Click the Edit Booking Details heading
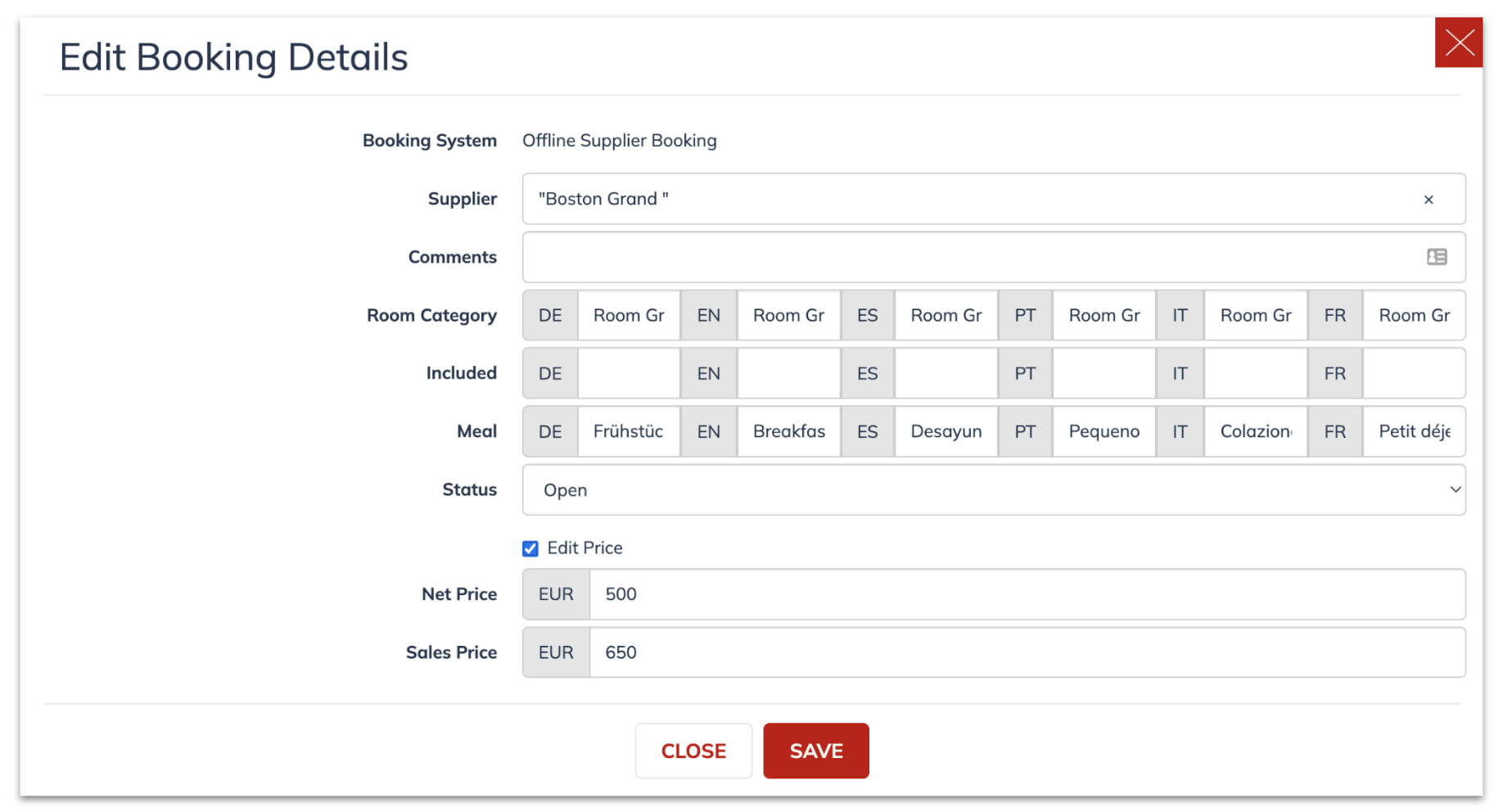The image size is (1503, 812). pyautogui.click(x=233, y=57)
